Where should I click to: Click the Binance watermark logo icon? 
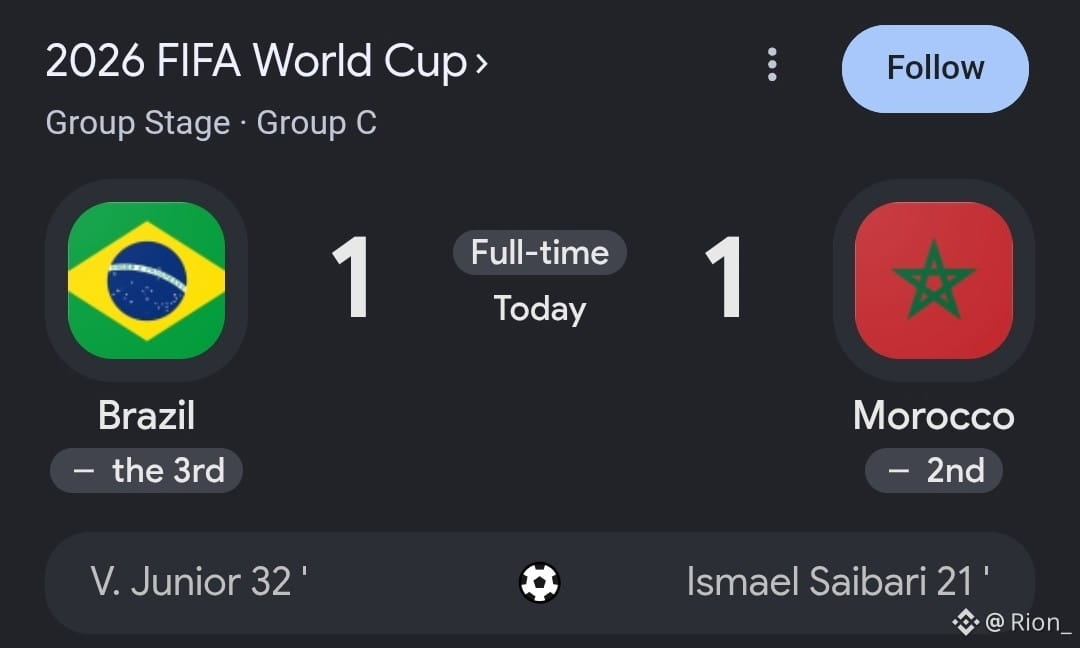[x=966, y=622]
